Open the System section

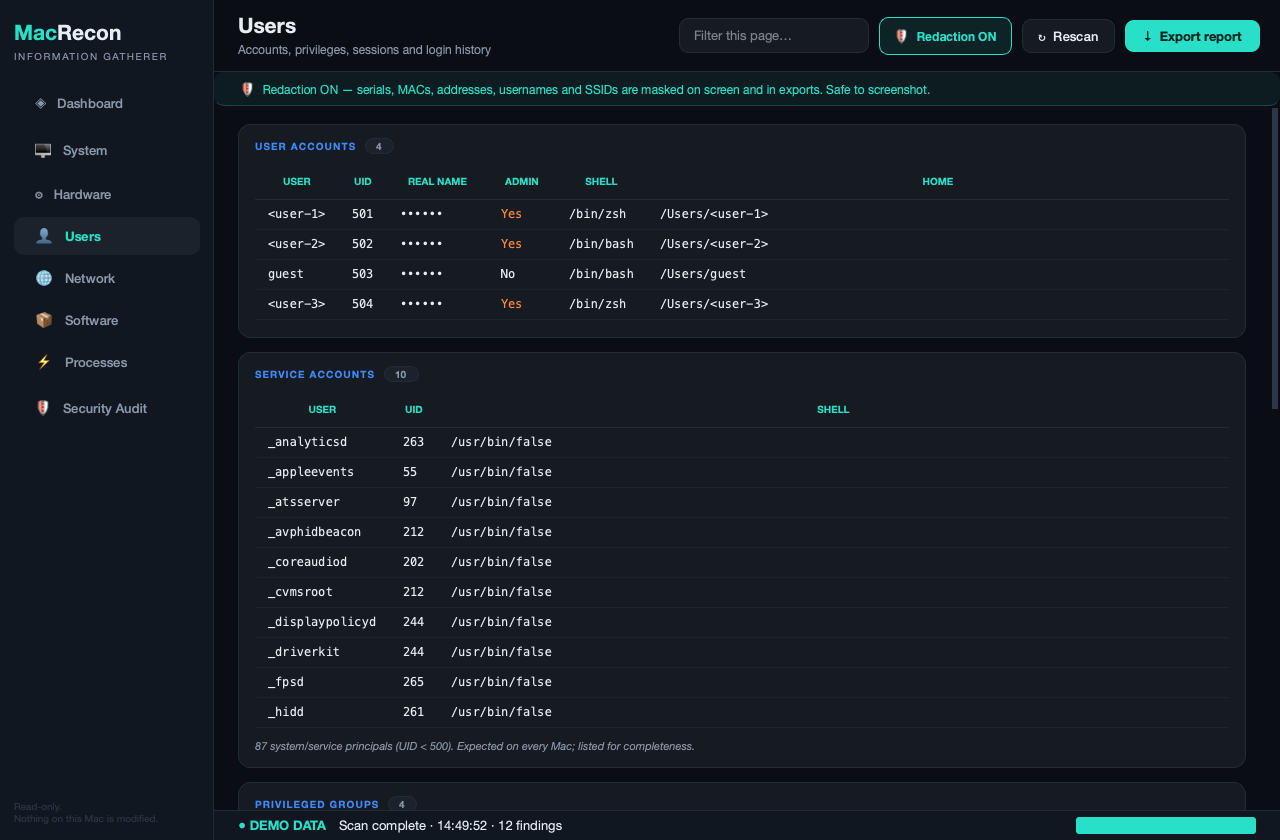(107, 150)
